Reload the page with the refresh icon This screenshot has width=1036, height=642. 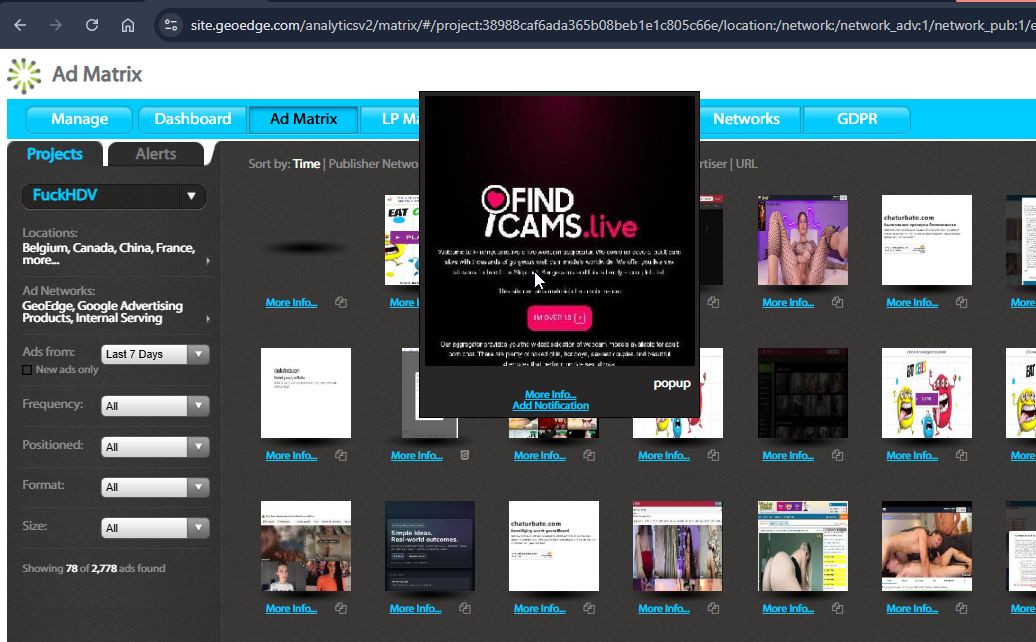click(92, 25)
